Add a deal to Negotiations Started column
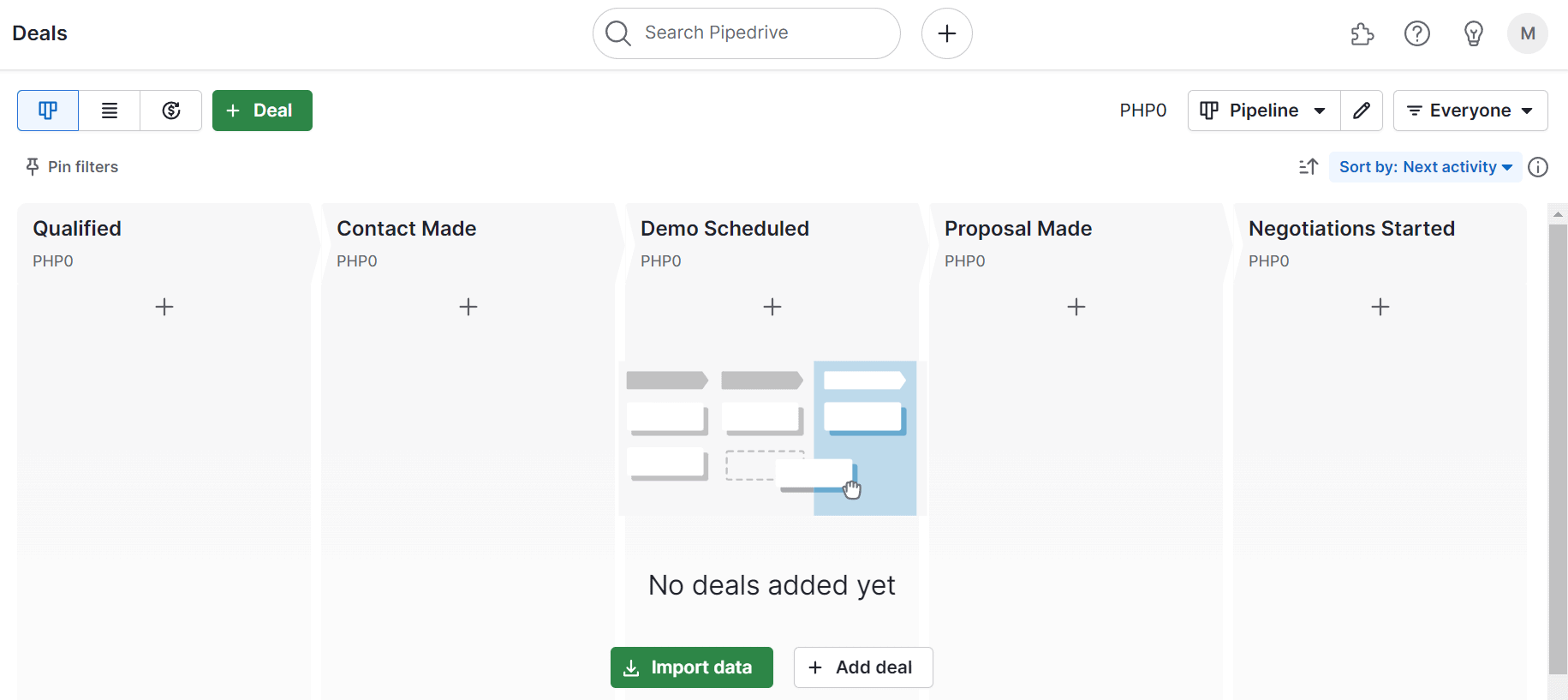Viewport: 1568px width, 700px height. pos(1380,307)
